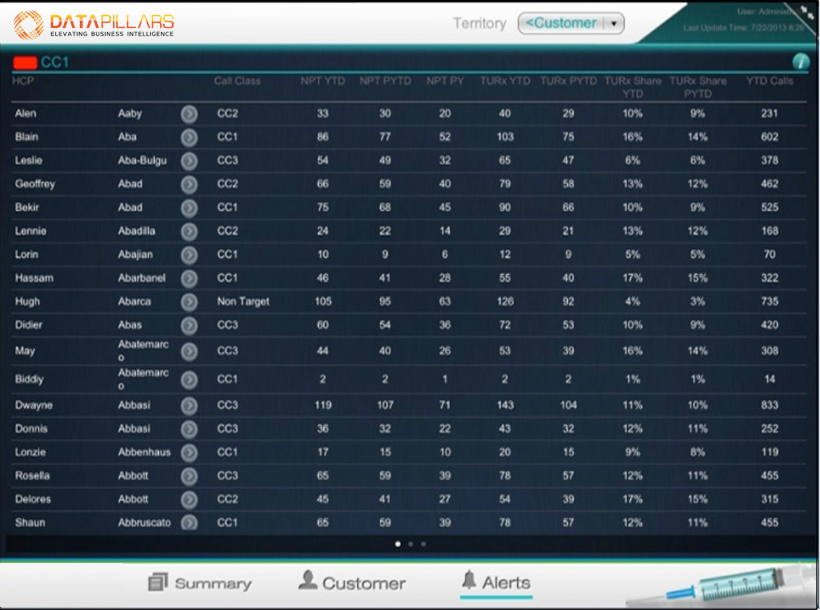Click the Summary stacked-pages icon
820x610 pixels.
coord(158,582)
